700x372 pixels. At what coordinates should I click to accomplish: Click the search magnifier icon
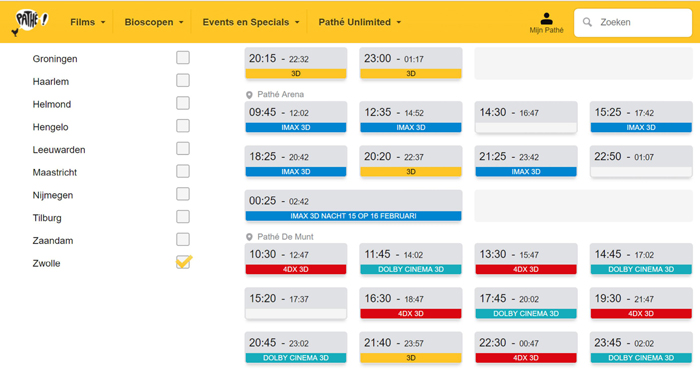pyautogui.click(x=588, y=22)
